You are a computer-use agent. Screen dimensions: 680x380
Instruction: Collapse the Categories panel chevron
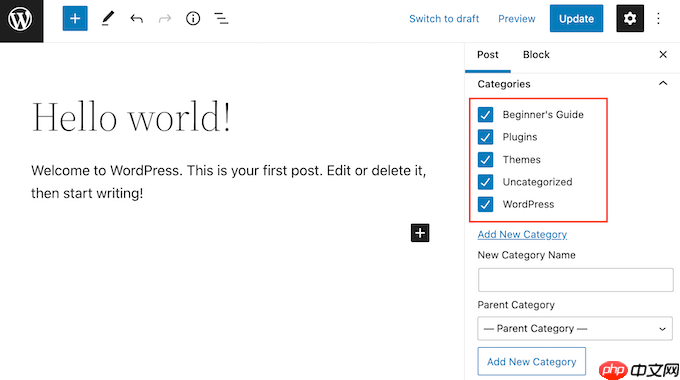pyautogui.click(x=663, y=83)
